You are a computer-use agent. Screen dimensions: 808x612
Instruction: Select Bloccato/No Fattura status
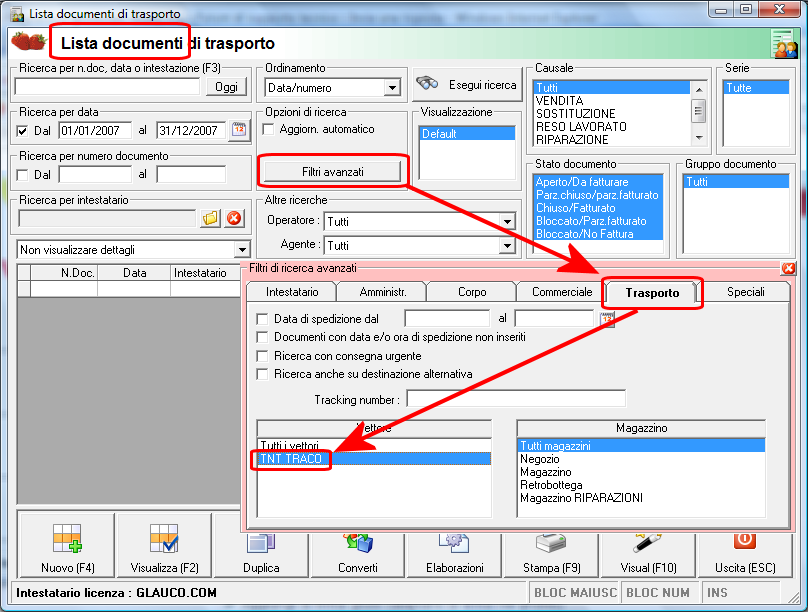[x=598, y=234]
